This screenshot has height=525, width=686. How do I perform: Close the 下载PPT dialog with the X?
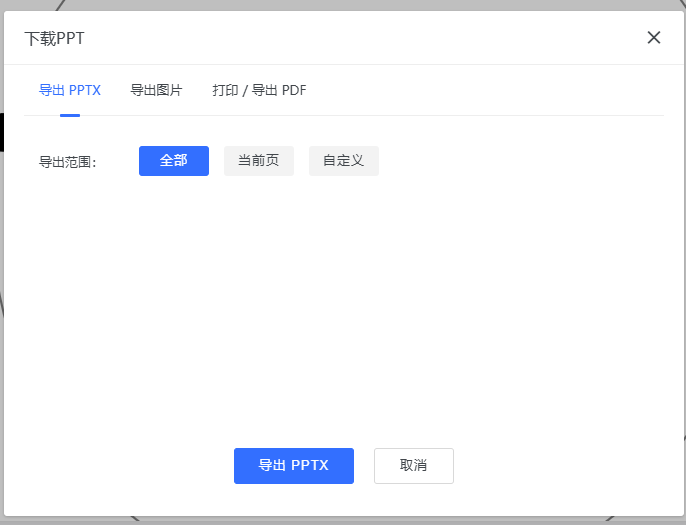click(x=654, y=38)
